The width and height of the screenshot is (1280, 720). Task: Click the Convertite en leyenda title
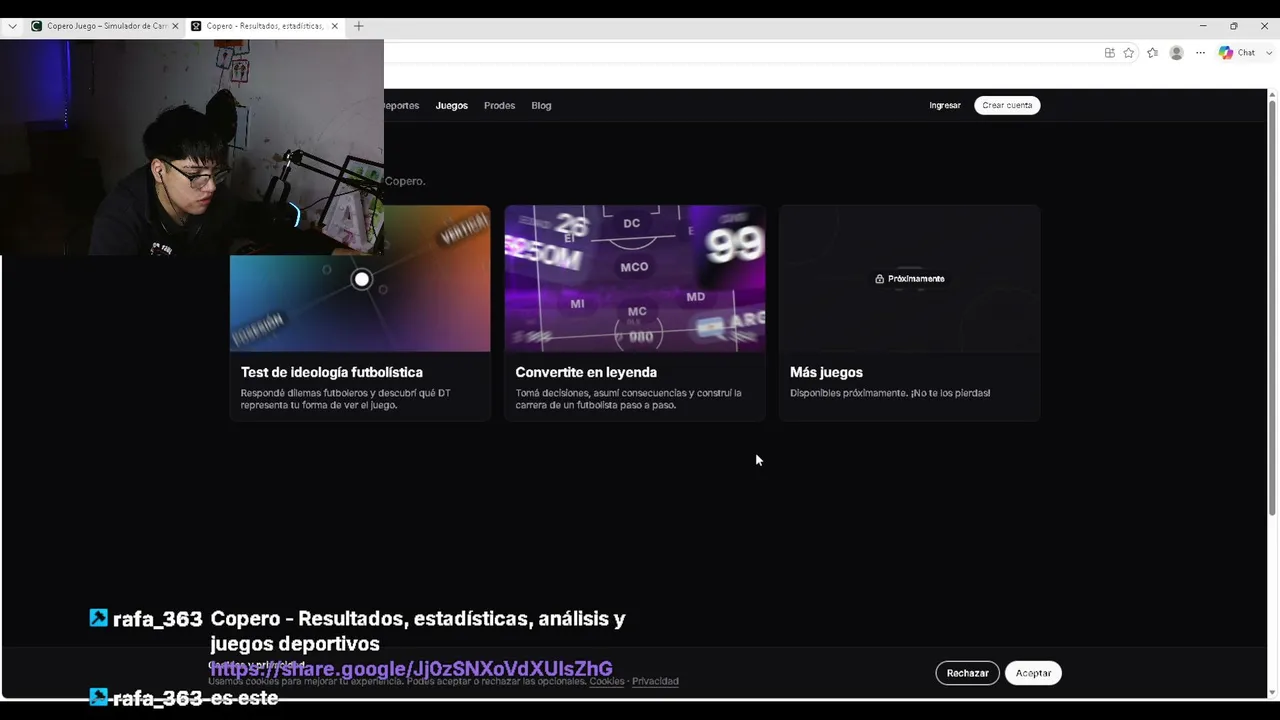(x=586, y=372)
